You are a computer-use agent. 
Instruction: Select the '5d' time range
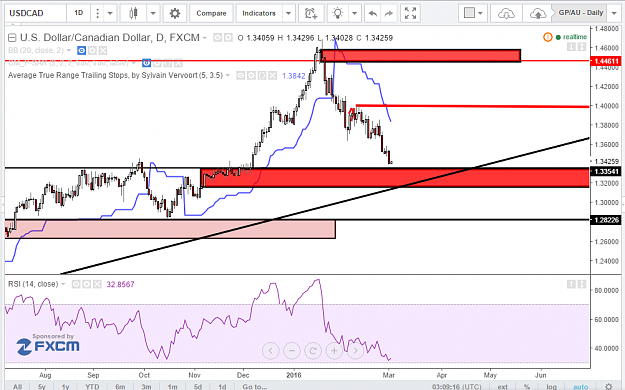[198, 386]
